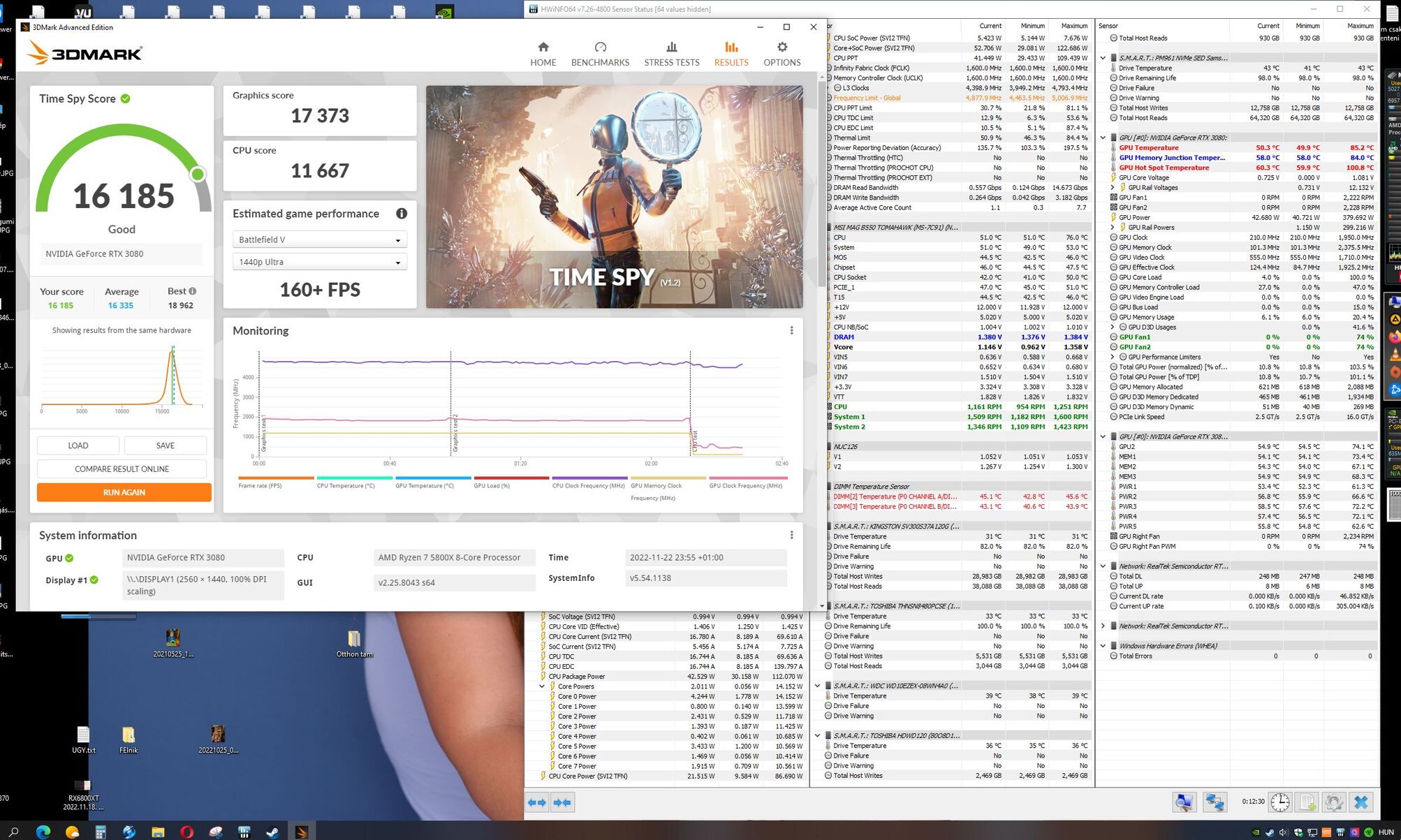Expand GPU Performance Limiters in HWiNFO
The width and height of the screenshot is (1401, 840).
pos(1113,357)
